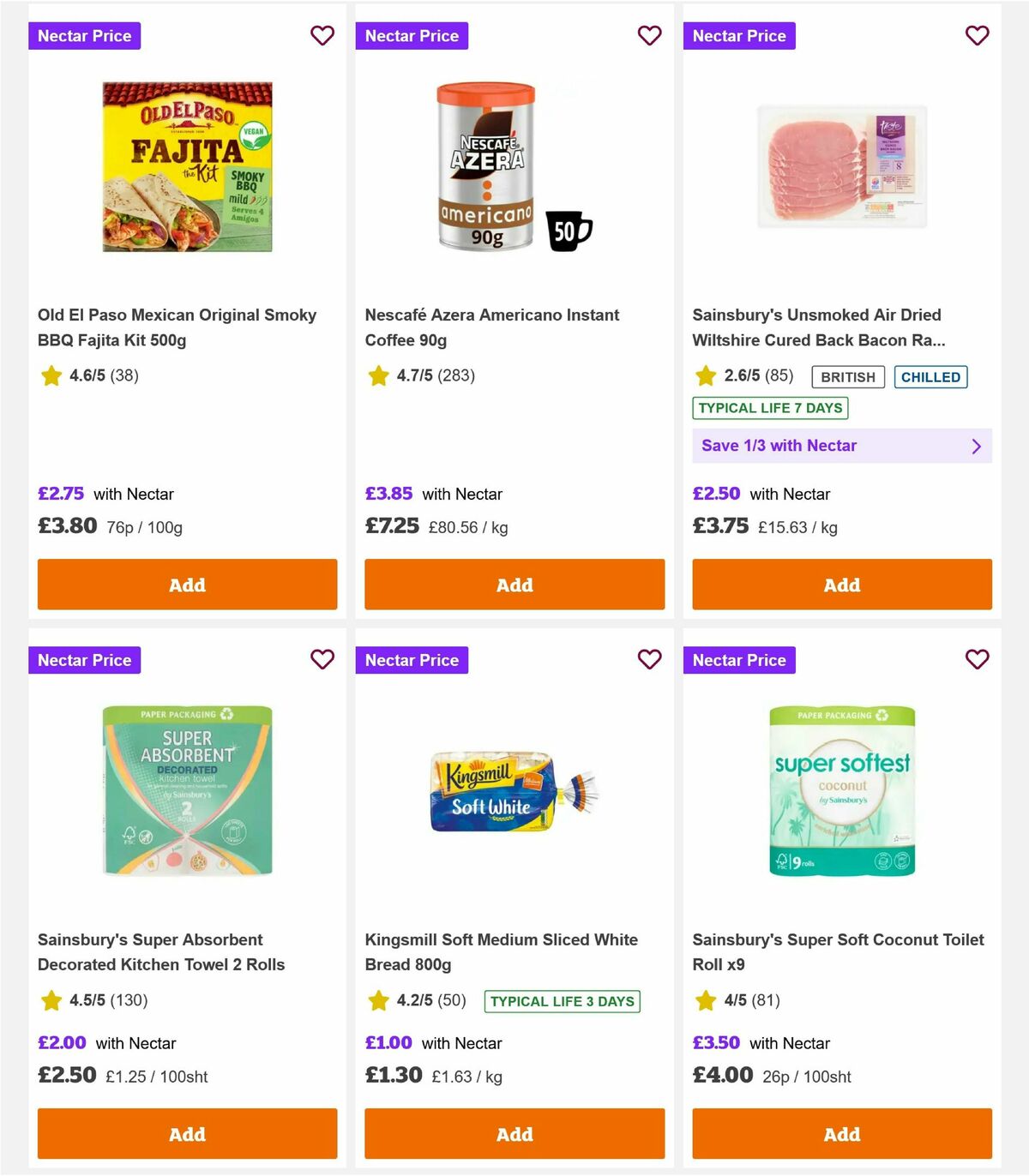This screenshot has height=1176, width=1029.
Task: Open Sainsbury's Super Soft Coconut Toilet Roll page
Action: click(x=838, y=951)
